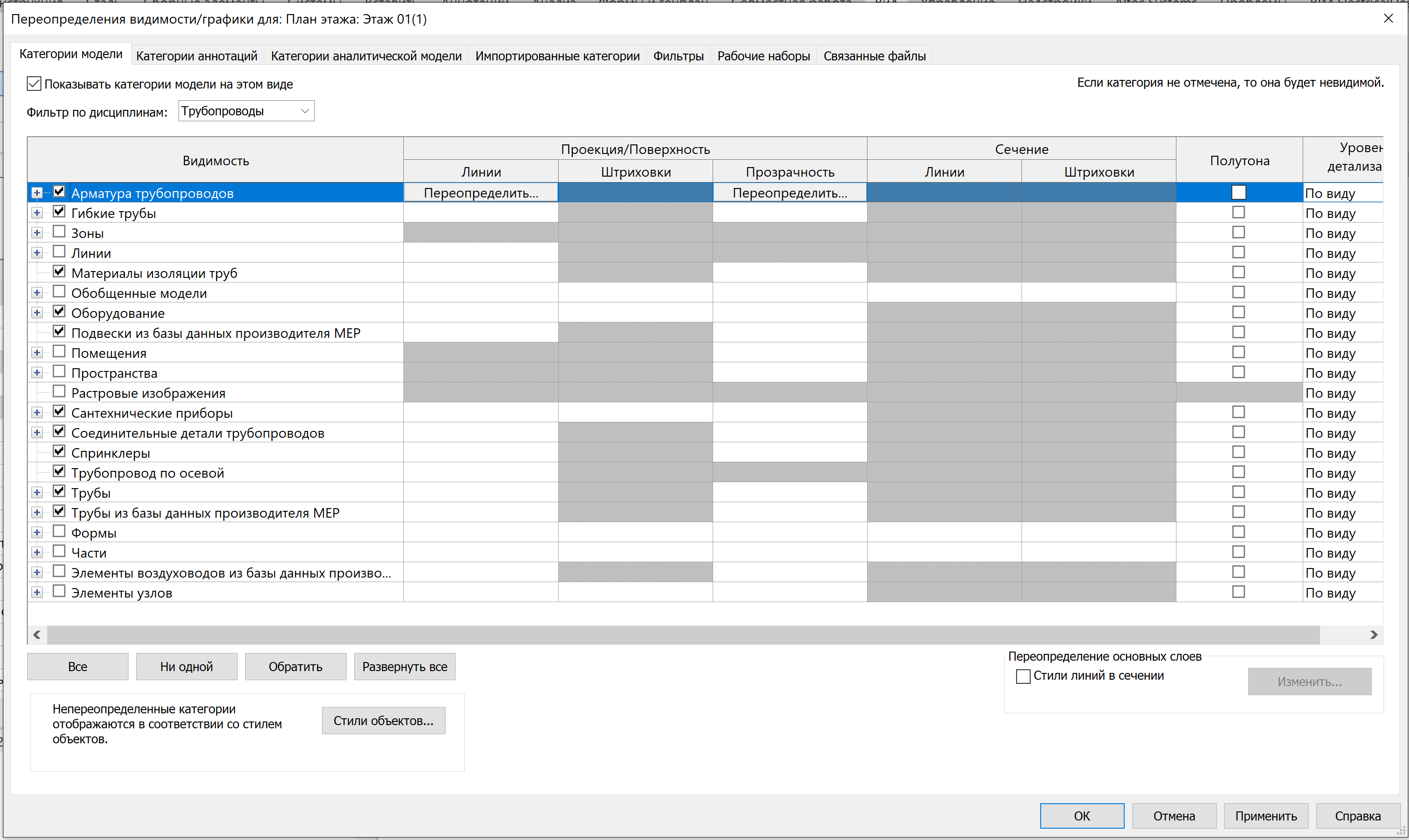This screenshot has width=1409, height=840.
Task: Close the visibility overrides dialog
Action: pyautogui.click(x=1388, y=19)
